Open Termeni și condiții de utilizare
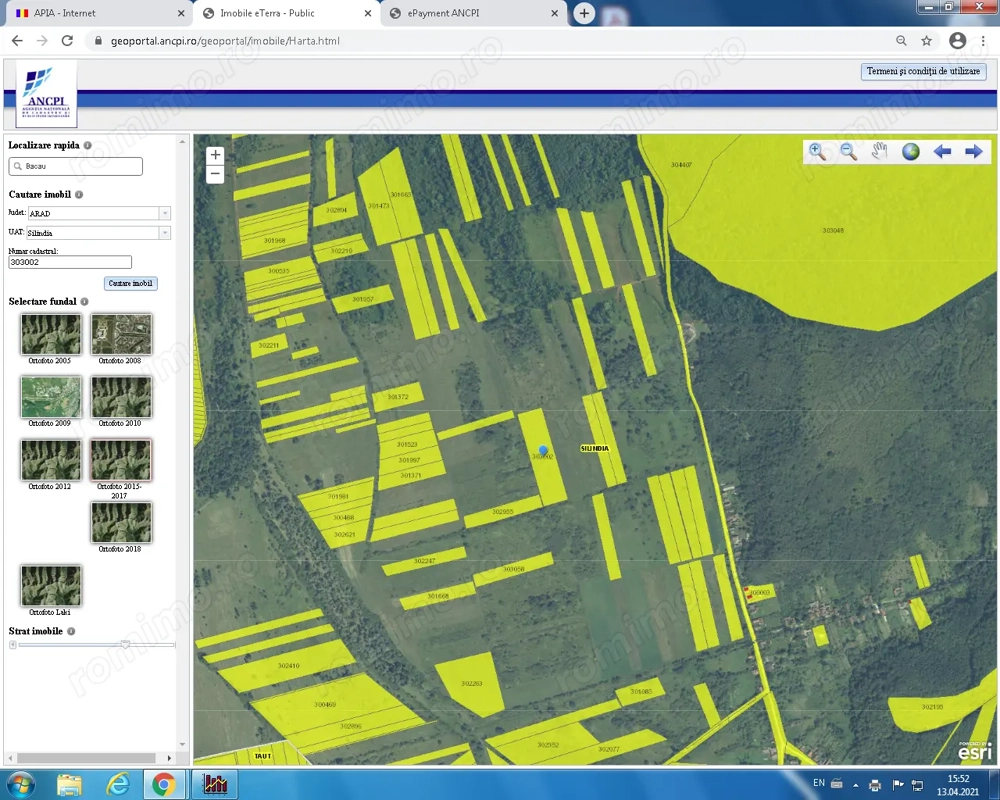Screen dimensions: 1000x800 pos(923,72)
